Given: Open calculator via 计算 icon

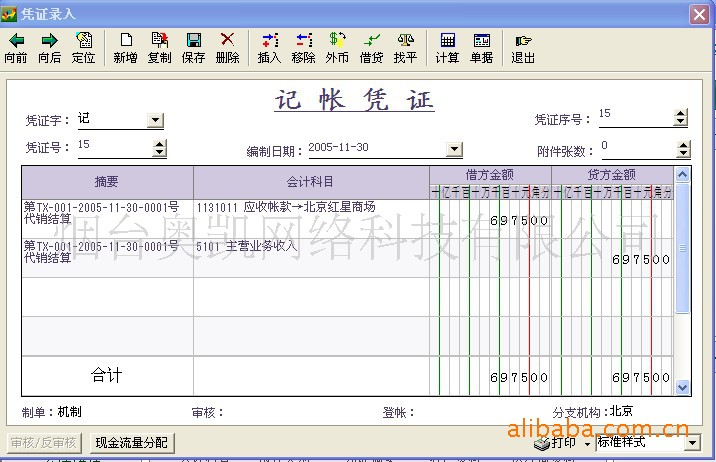Looking at the screenshot, I should (447, 48).
